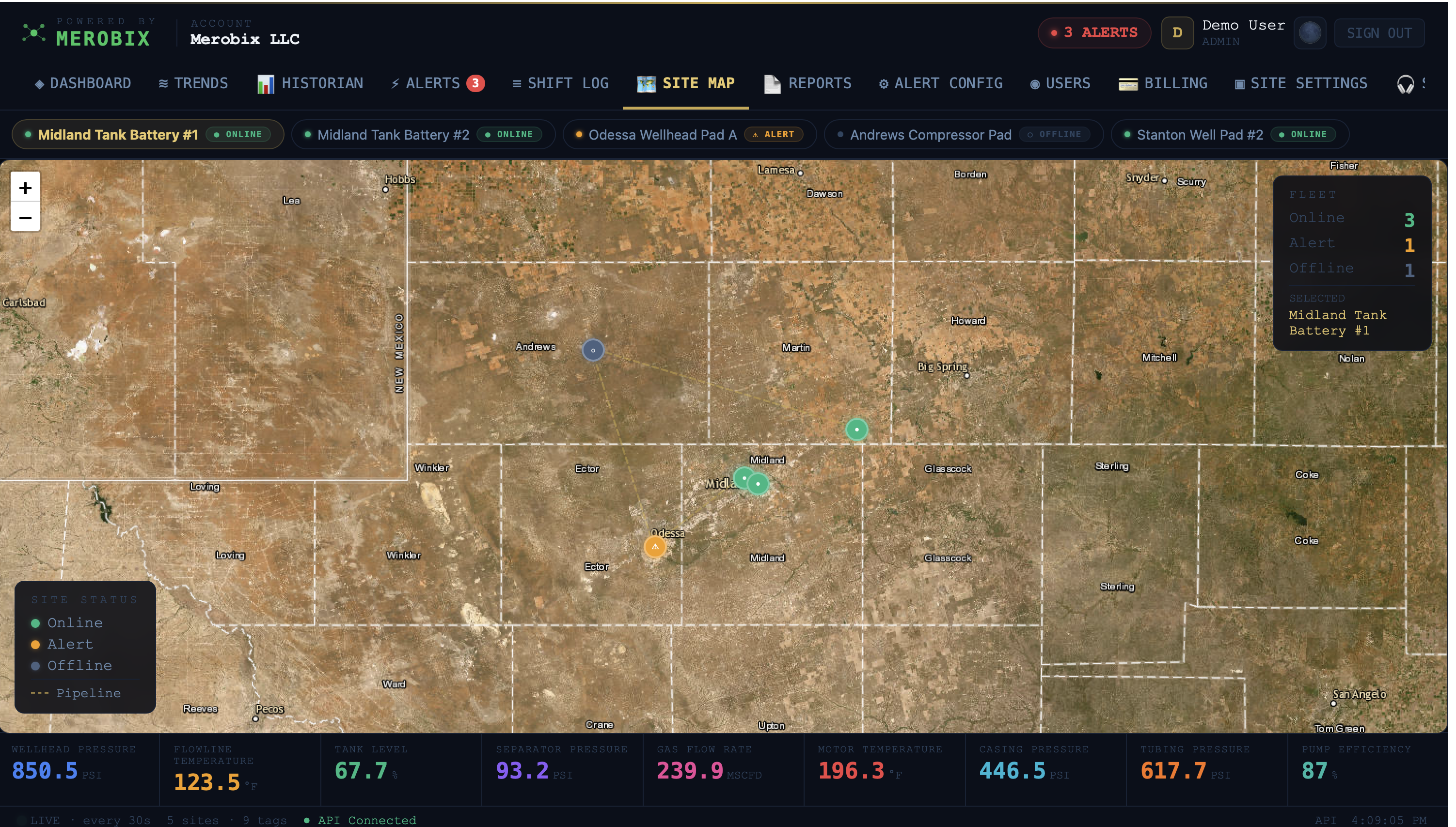Click the Pump Efficiency 87 value
Image resolution: width=1456 pixels, height=827 pixels.
pyautogui.click(x=1314, y=771)
